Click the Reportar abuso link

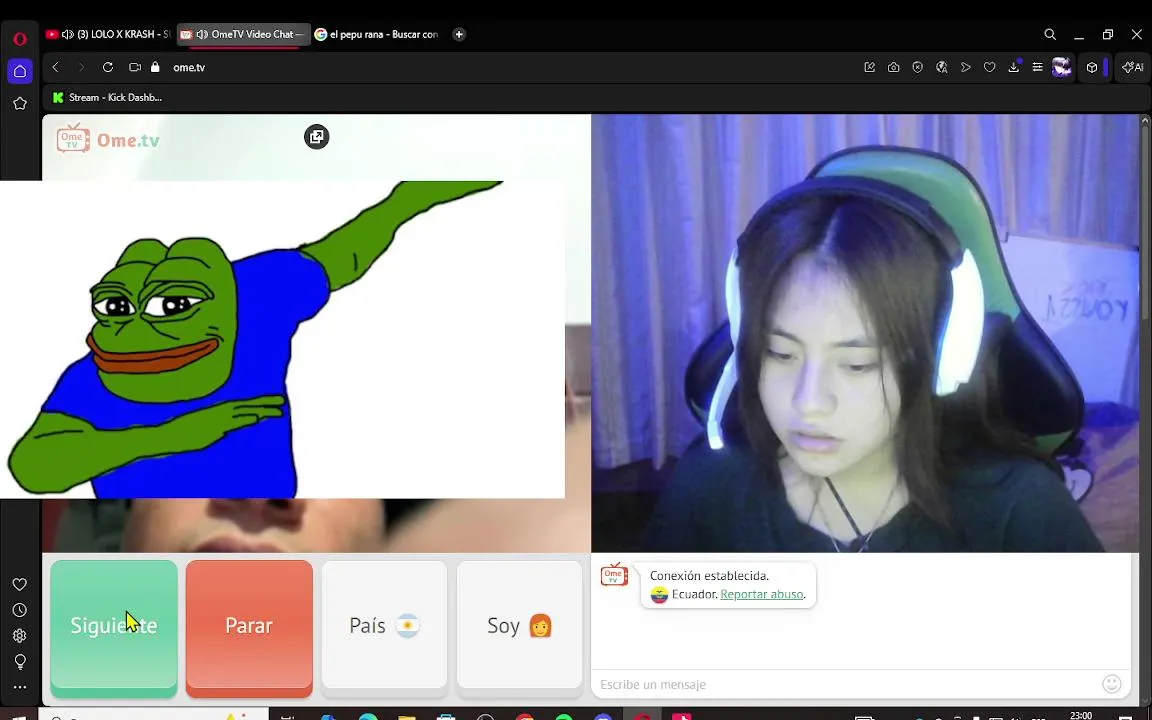[762, 594]
